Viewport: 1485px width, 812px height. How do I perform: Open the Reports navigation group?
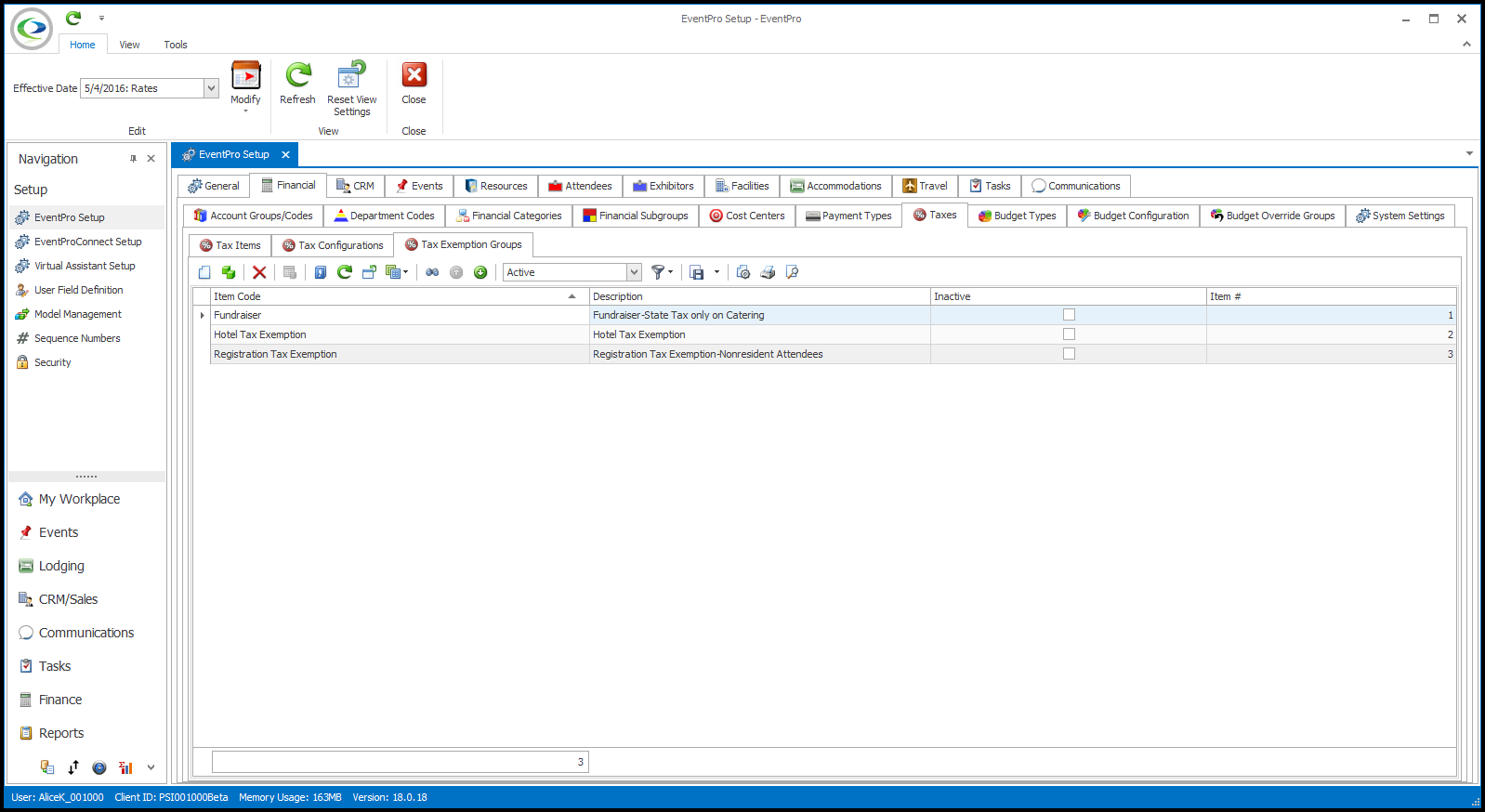click(61, 733)
